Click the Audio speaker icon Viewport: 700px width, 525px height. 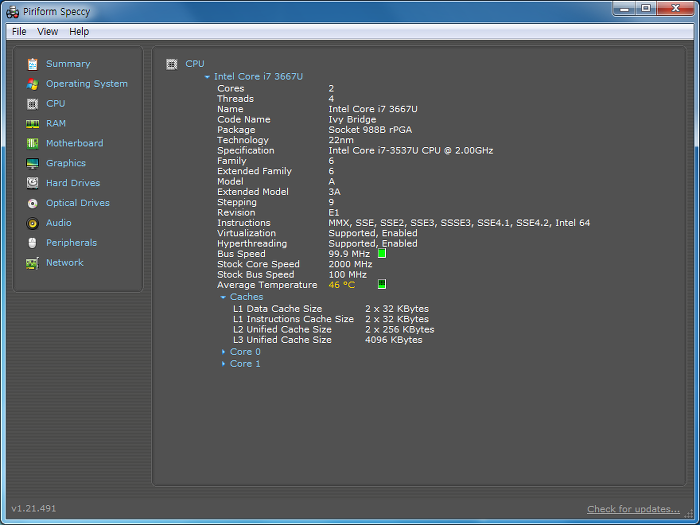(32, 223)
